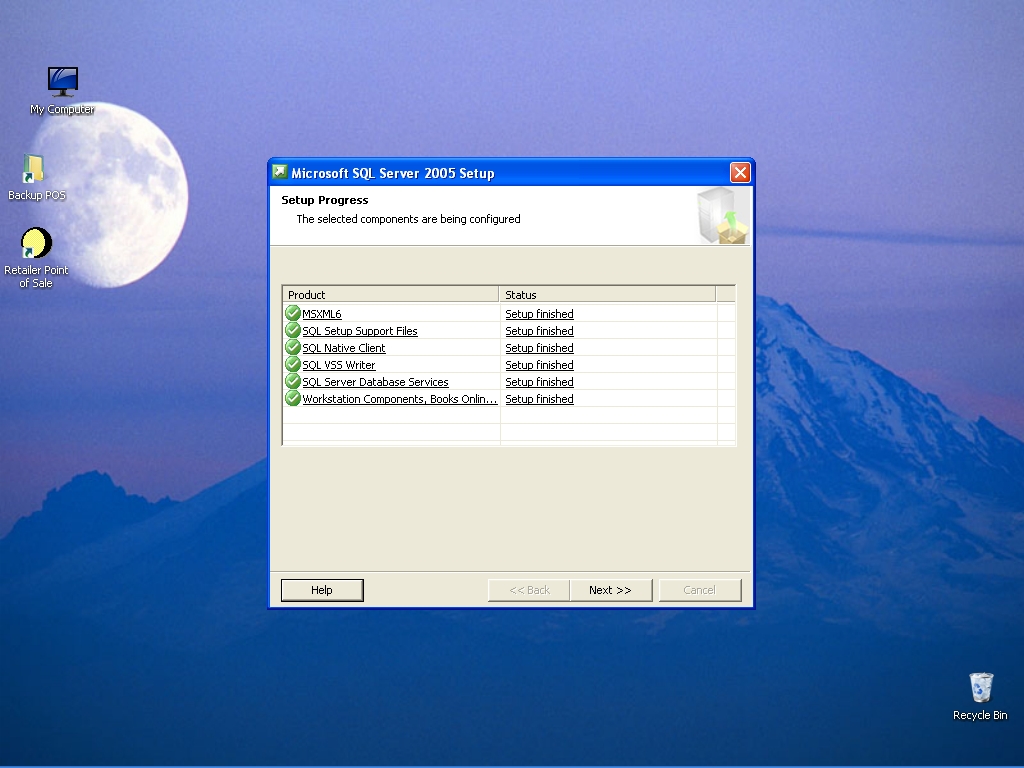Launch Retailer Point of Sale shortcut
This screenshot has width=1024, height=768.
(36, 244)
